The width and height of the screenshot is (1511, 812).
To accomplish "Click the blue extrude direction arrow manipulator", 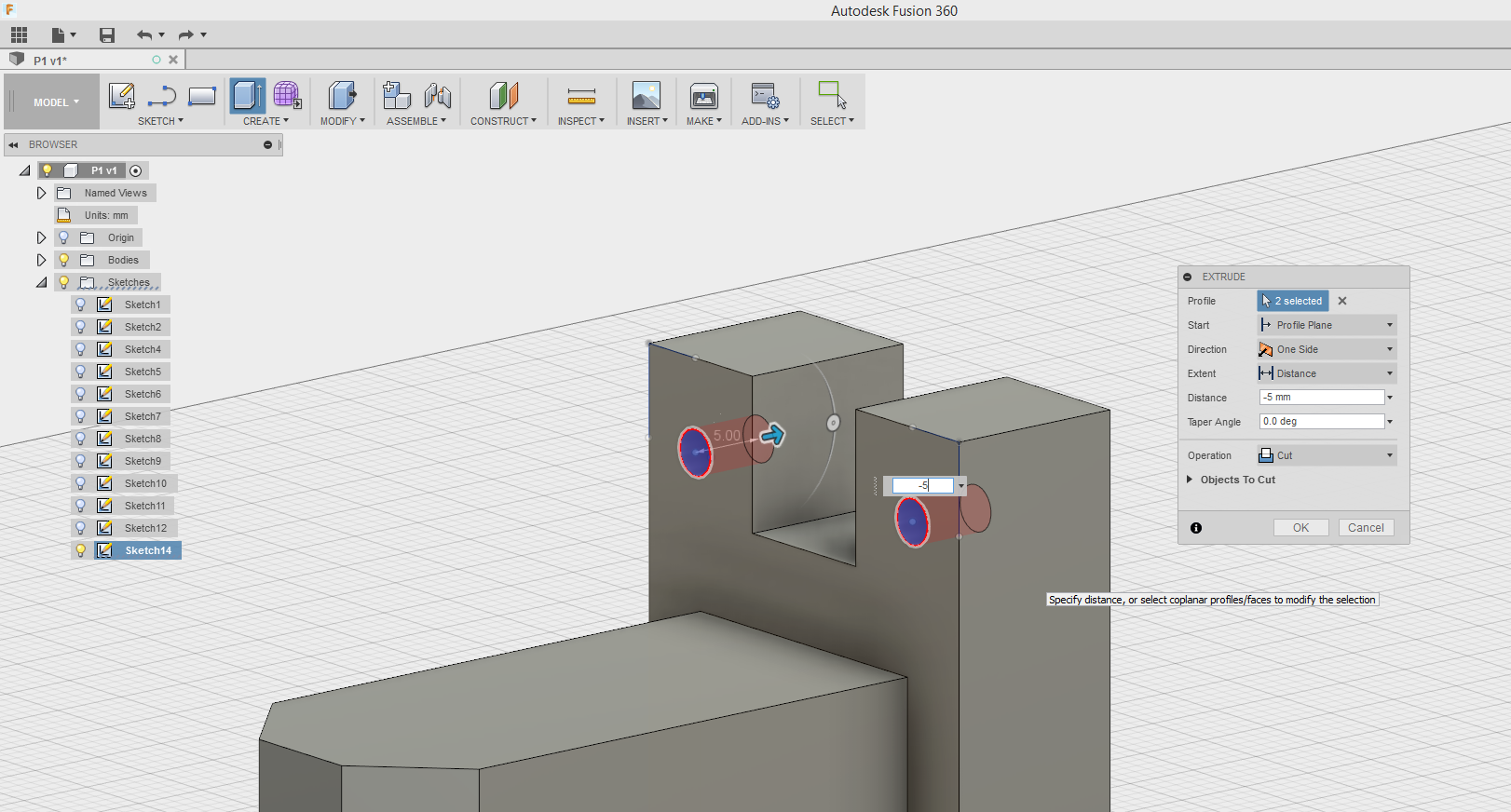I will [x=772, y=435].
